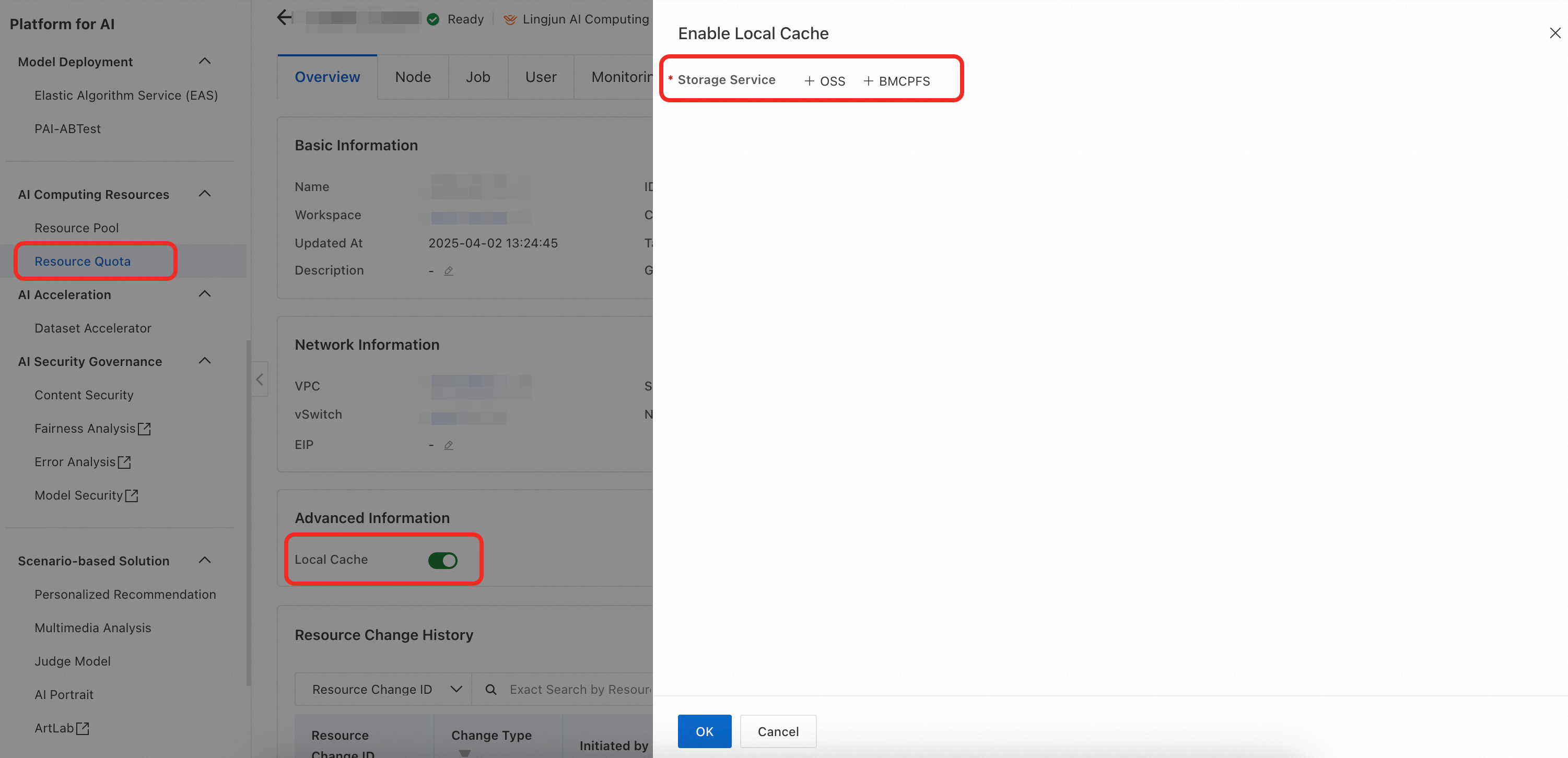Collapse AI Computing Resources section
The width and height of the screenshot is (1568, 758).
(205, 194)
